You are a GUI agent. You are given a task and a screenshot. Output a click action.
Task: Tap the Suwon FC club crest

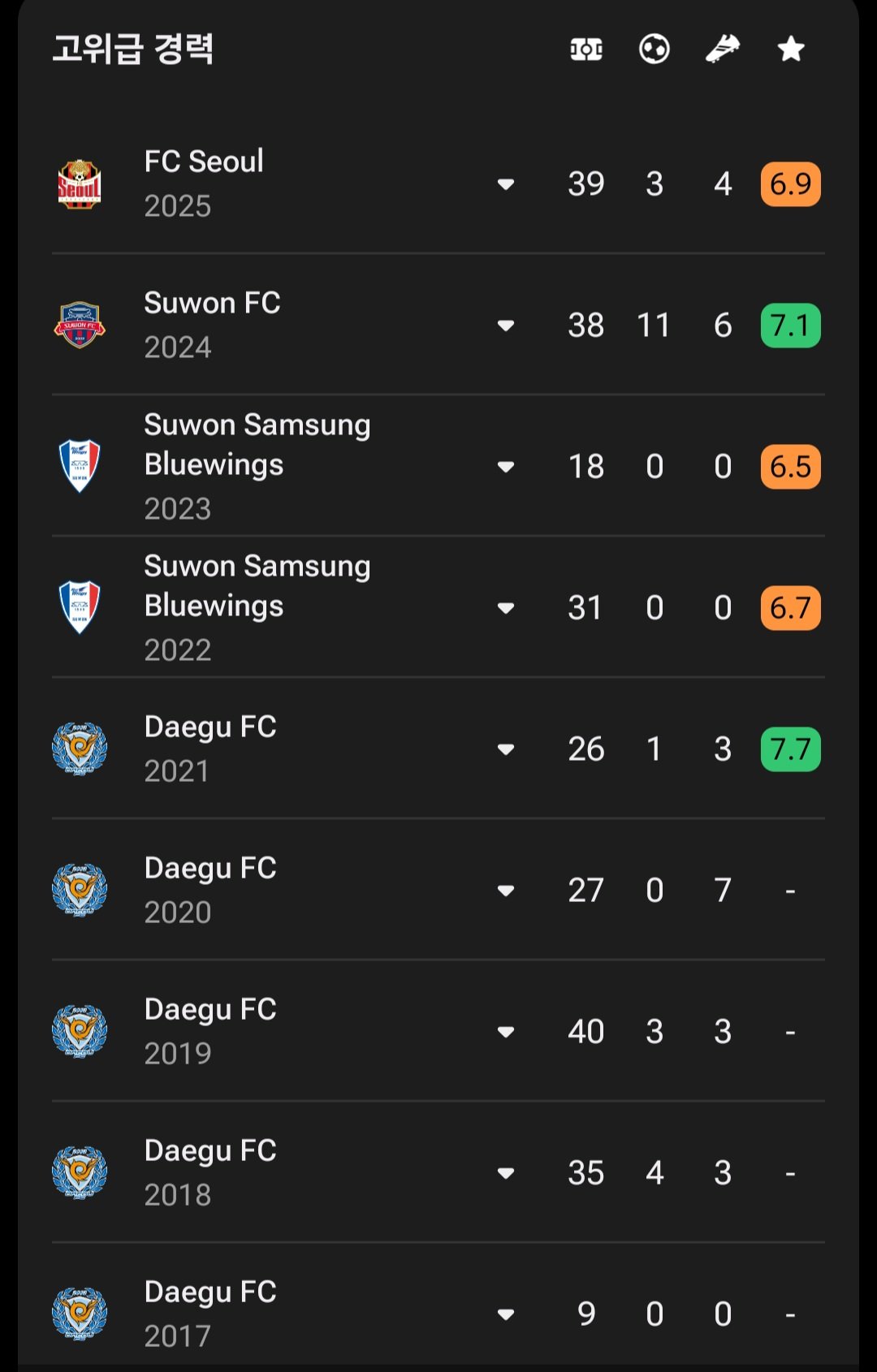tap(80, 326)
